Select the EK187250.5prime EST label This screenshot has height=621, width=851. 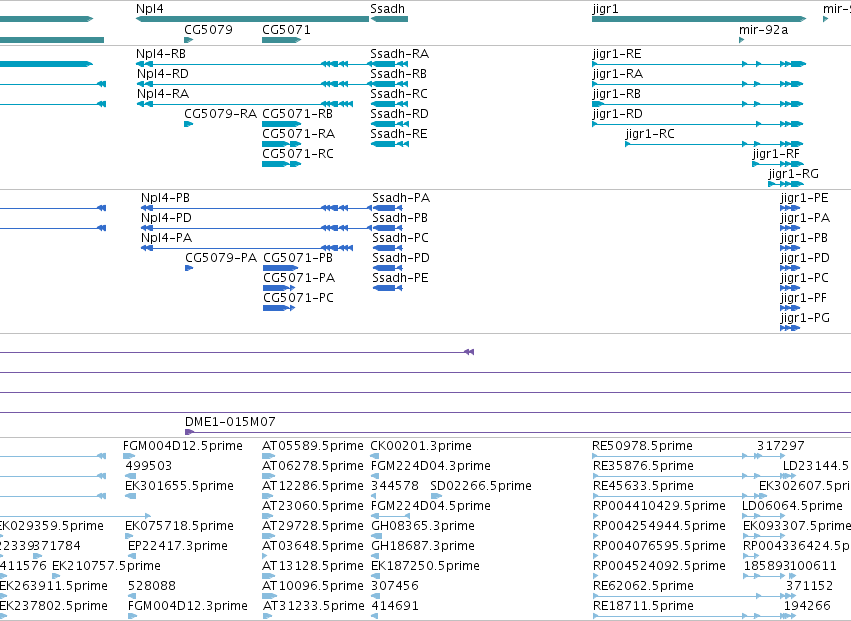(426, 566)
